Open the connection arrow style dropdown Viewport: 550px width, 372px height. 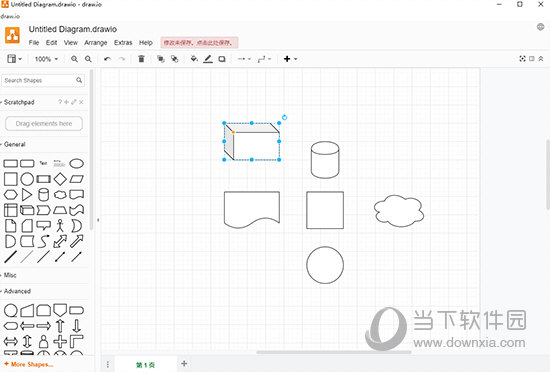(x=244, y=59)
